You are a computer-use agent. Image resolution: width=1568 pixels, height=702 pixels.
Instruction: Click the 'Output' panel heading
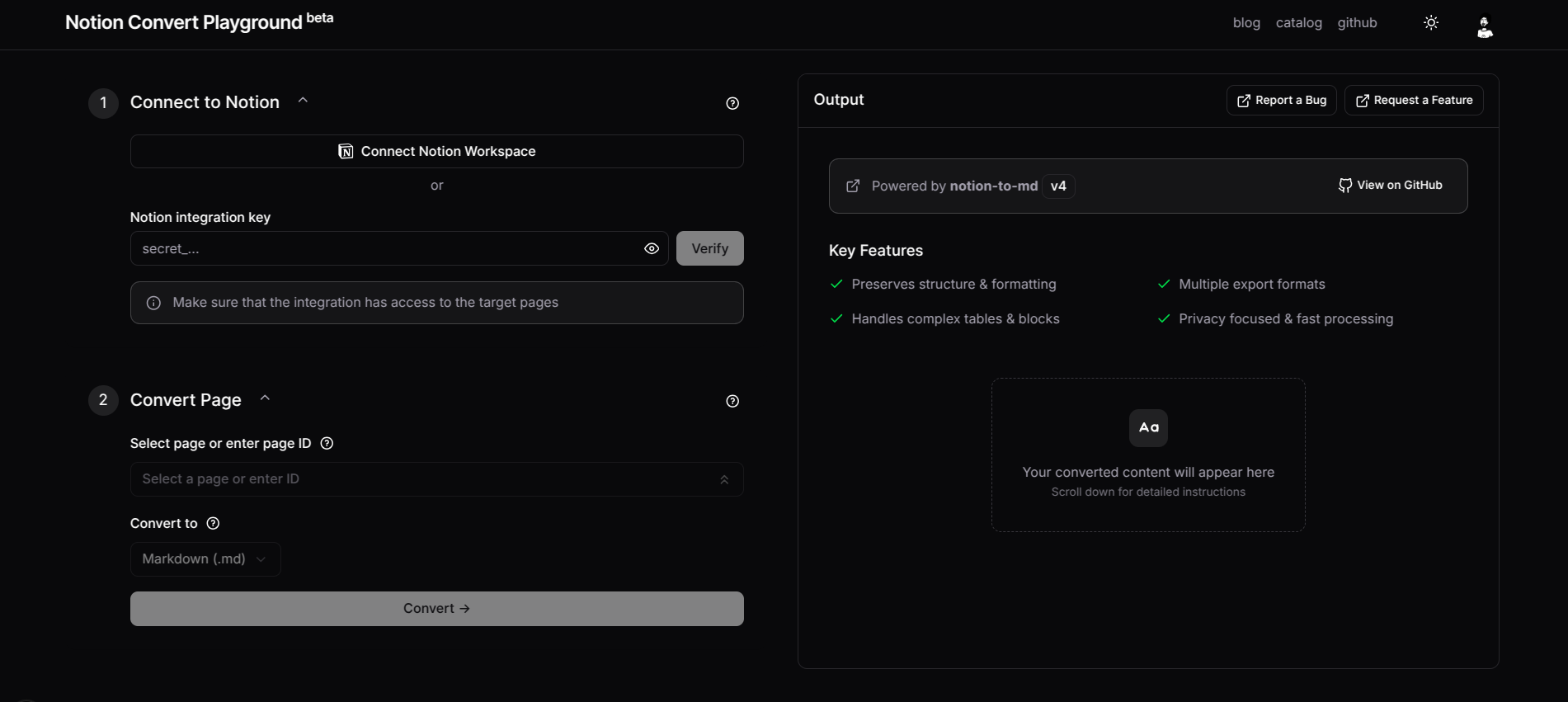pos(839,100)
